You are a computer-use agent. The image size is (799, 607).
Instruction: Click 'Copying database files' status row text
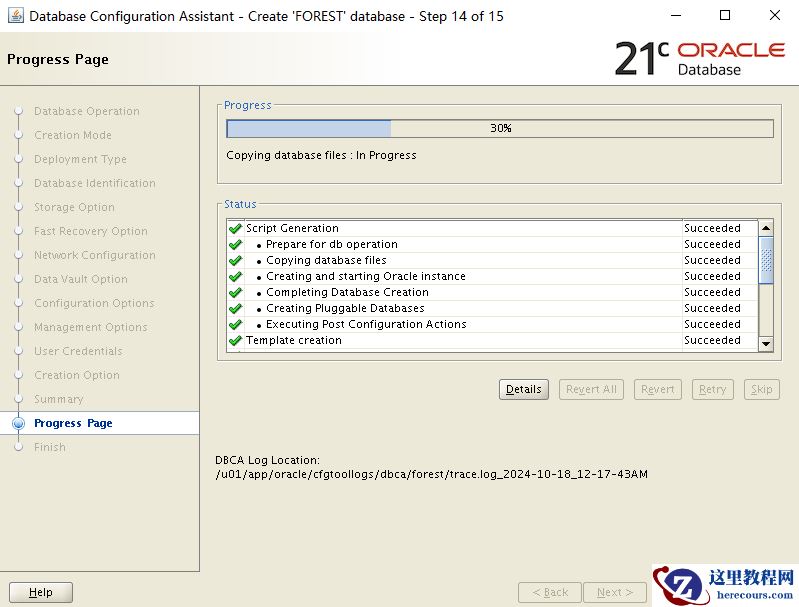[x=326, y=260]
